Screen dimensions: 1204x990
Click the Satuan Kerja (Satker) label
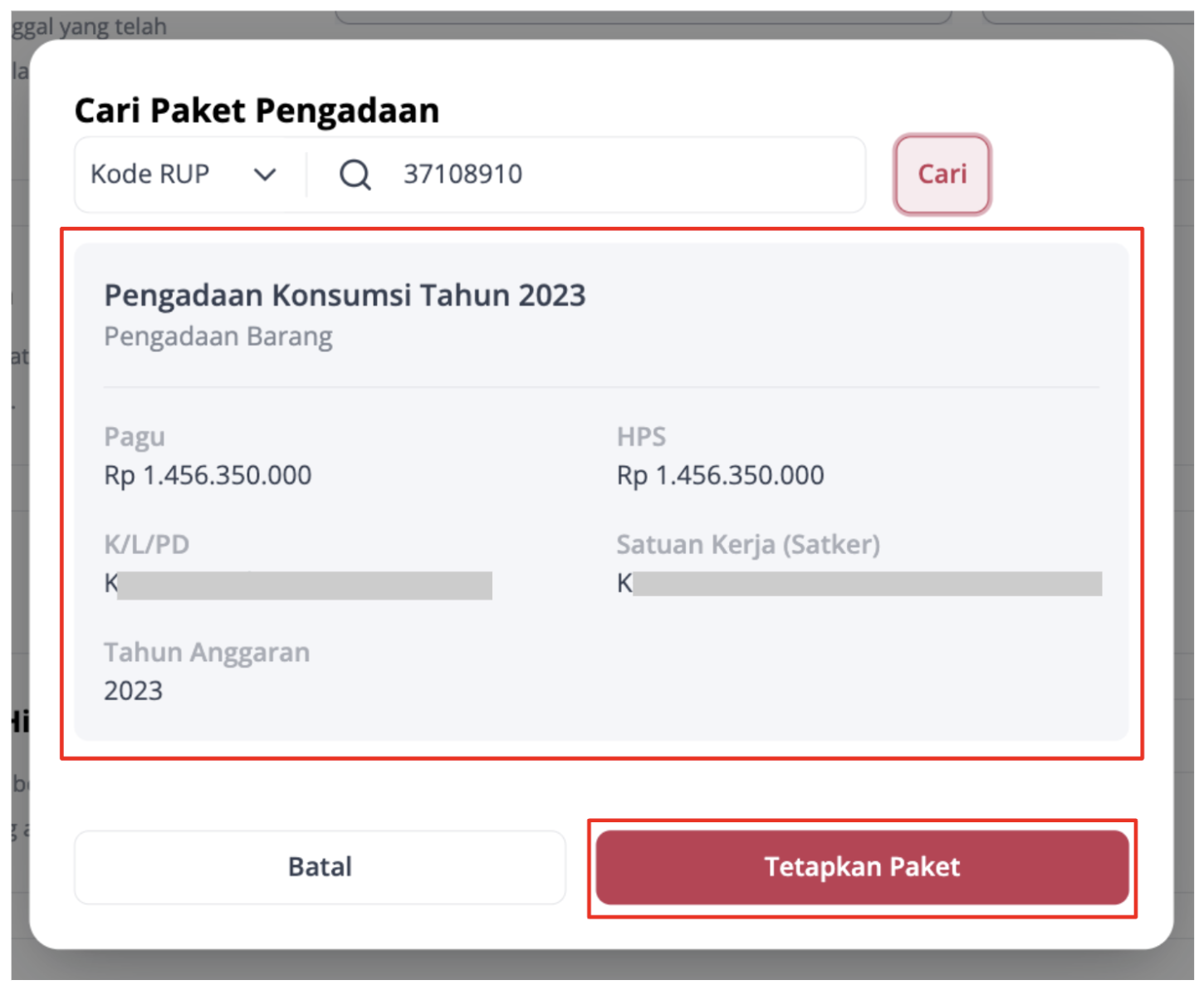748,545
